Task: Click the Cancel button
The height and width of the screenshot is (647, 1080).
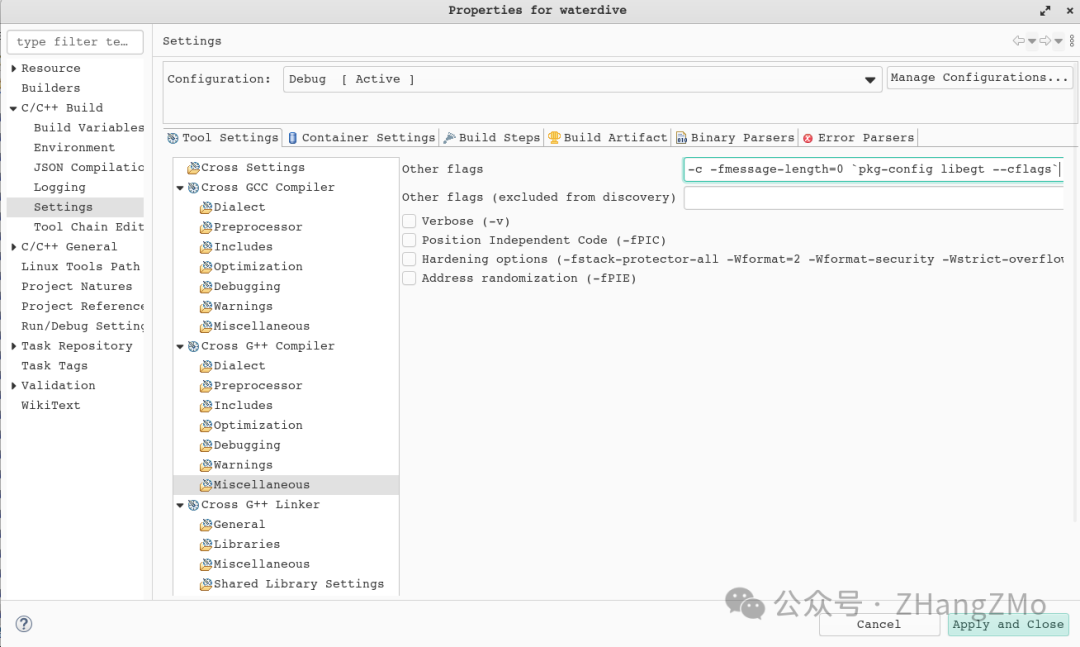Action: pyautogui.click(x=879, y=624)
